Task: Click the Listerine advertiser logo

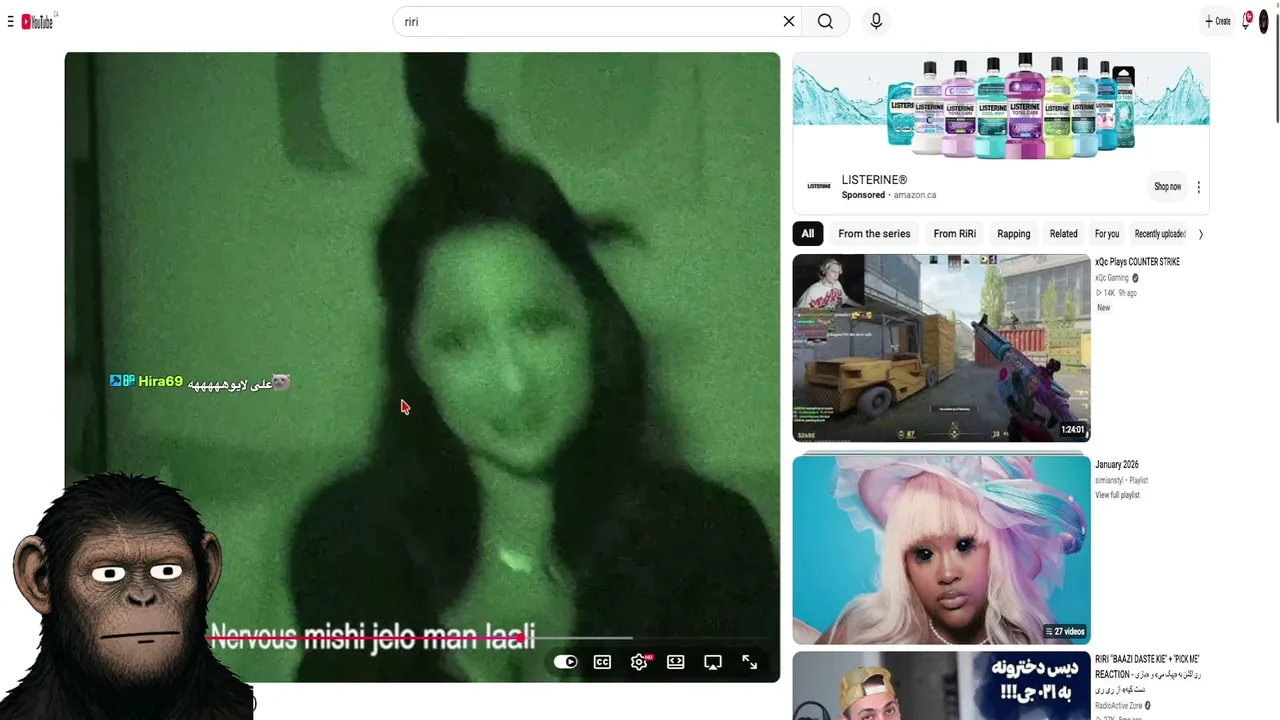Action: tap(819, 186)
